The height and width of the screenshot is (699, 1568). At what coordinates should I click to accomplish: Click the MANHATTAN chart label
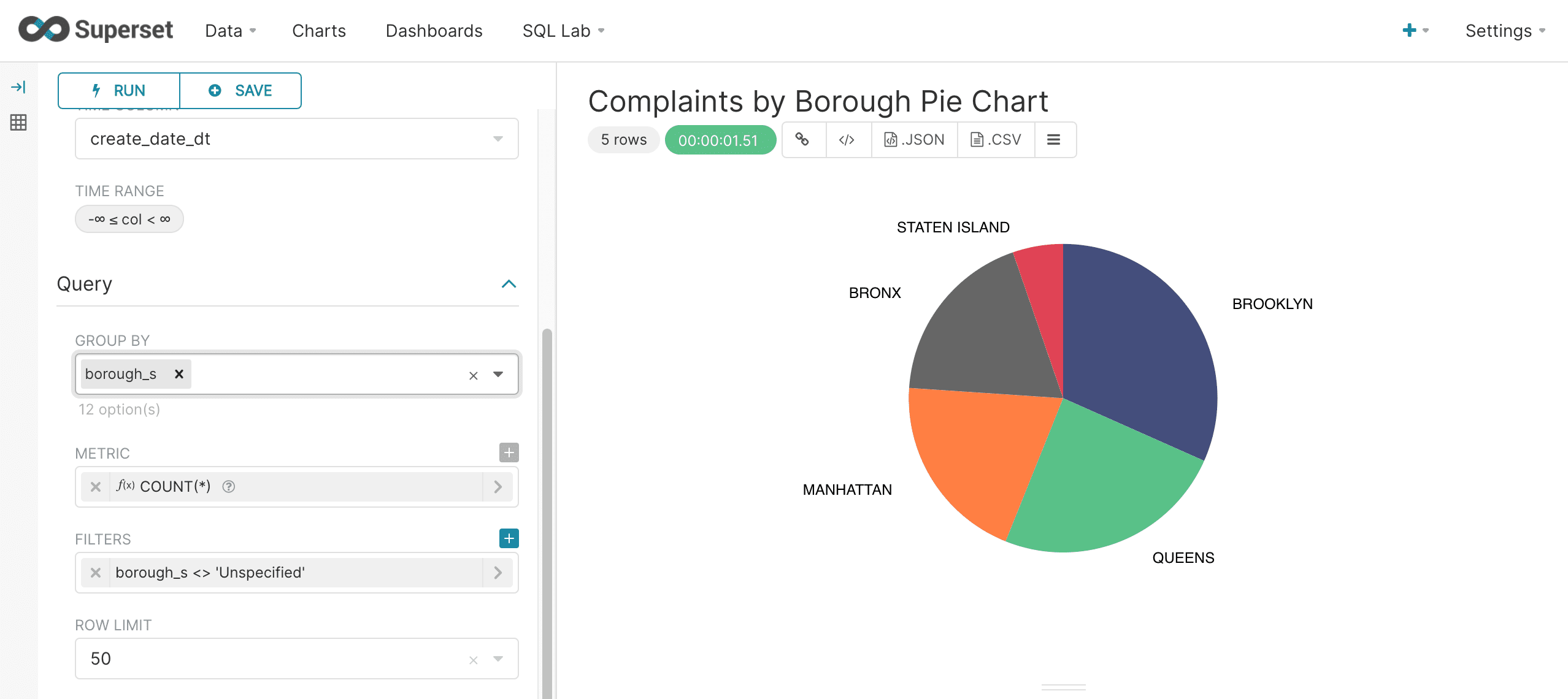coord(847,490)
